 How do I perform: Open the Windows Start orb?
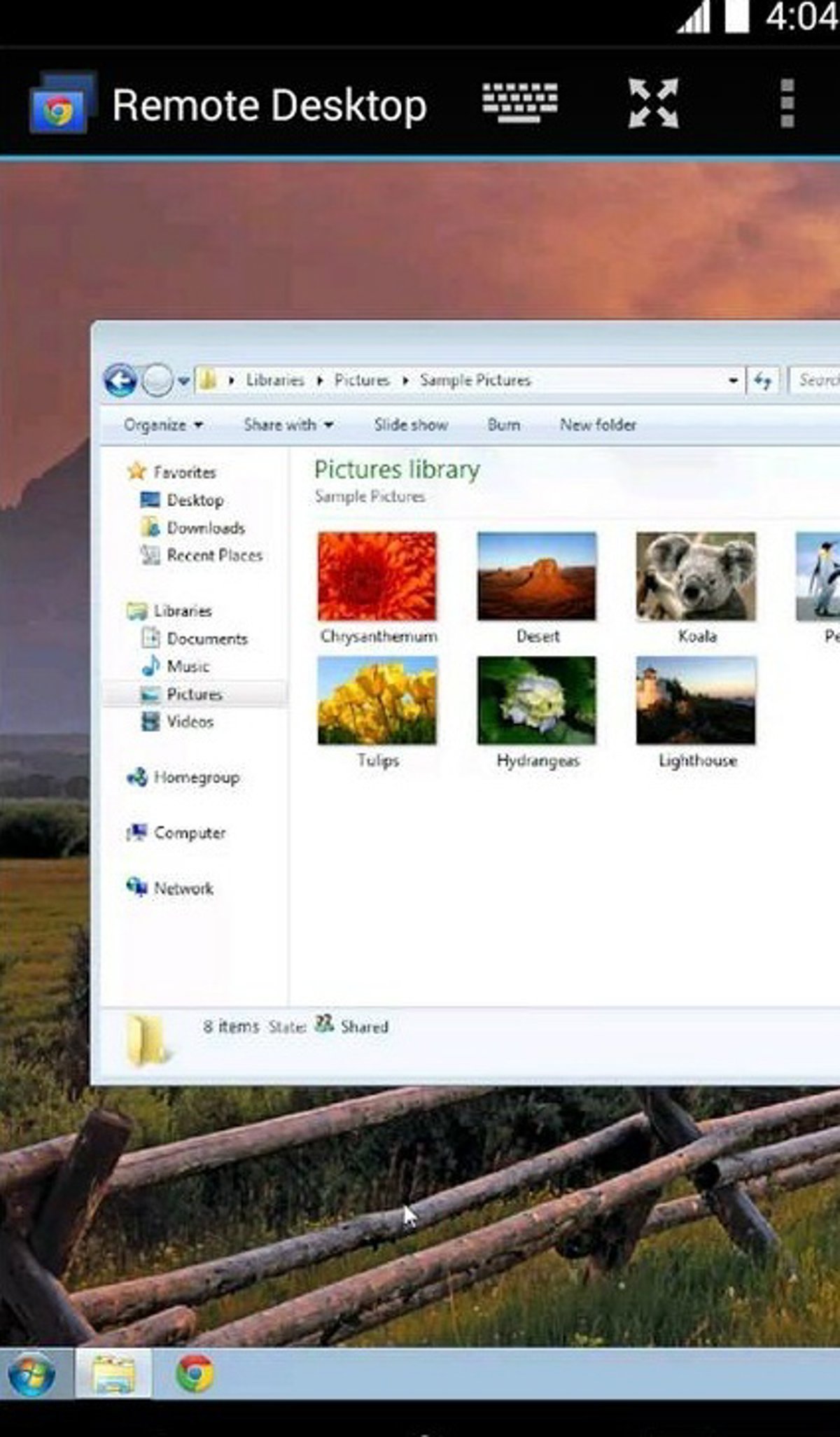click(32, 1375)
